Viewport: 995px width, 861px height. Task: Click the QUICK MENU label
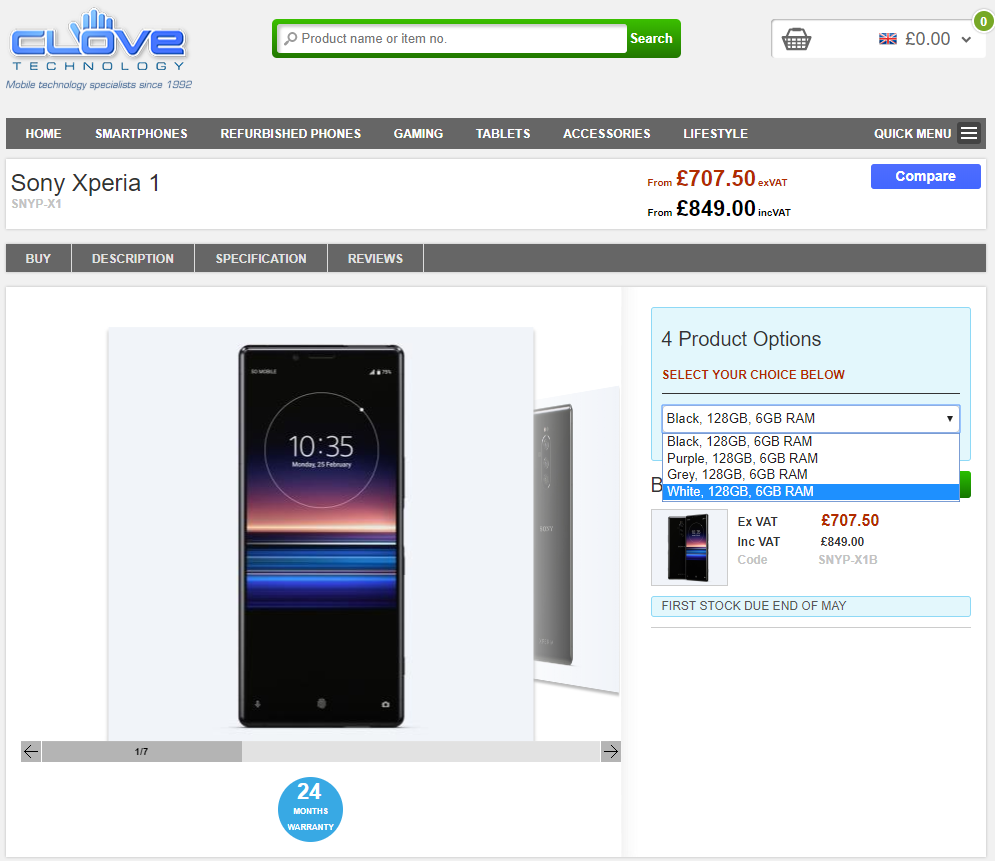click(x=913, y=133)
